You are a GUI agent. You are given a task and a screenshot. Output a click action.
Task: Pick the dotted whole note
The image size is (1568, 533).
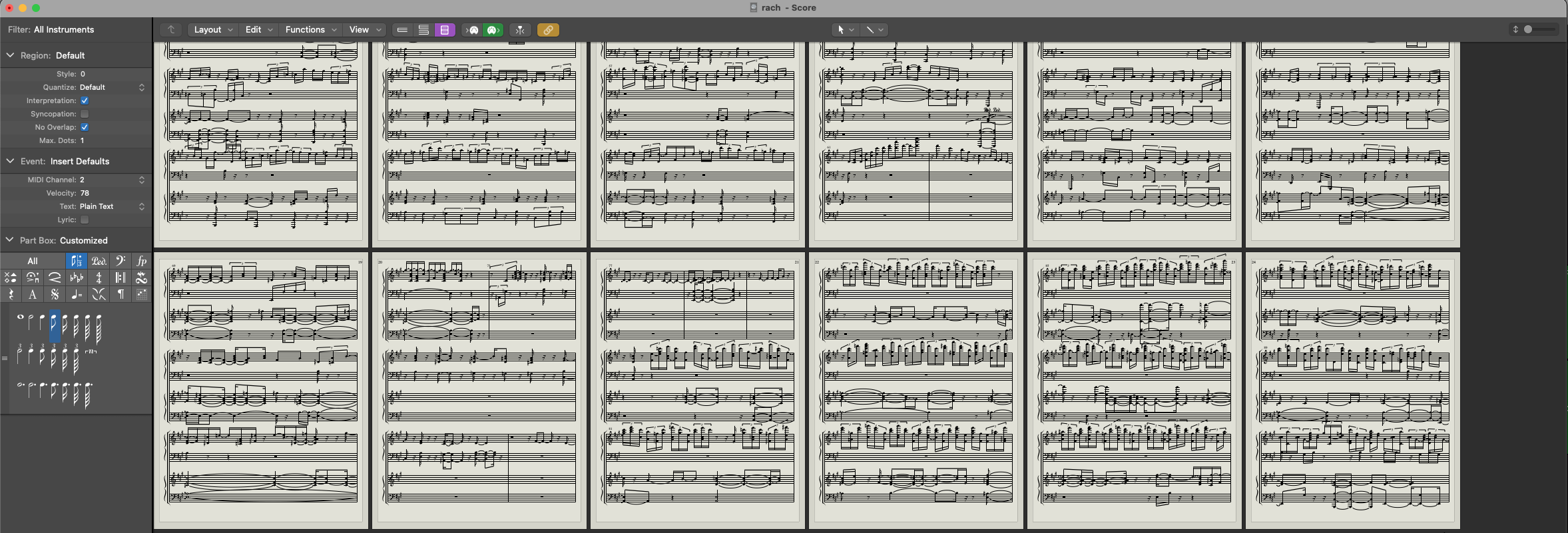pyautogui.click(x=21, y=385)
